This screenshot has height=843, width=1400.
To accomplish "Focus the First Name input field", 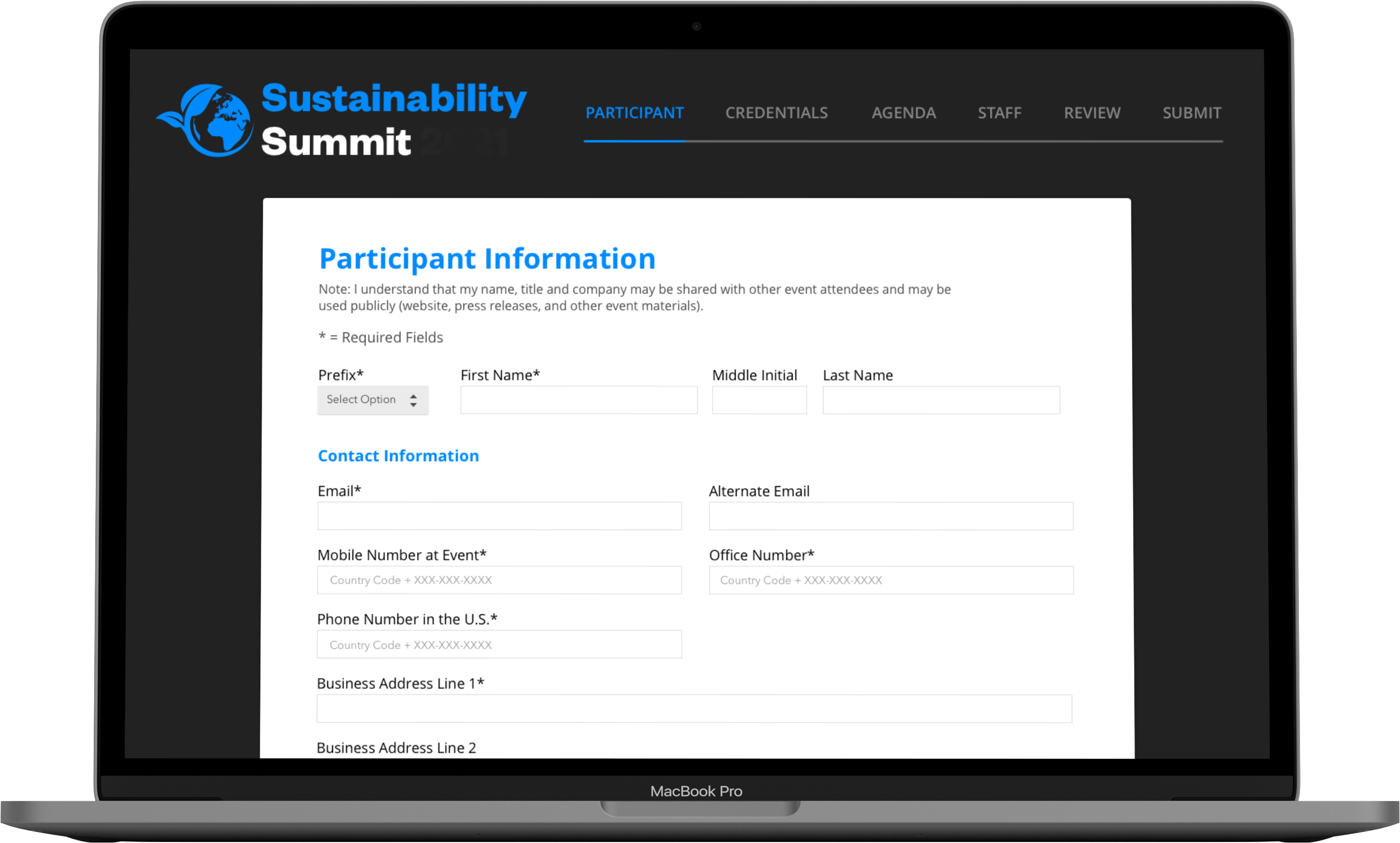I will click(579, 400).
